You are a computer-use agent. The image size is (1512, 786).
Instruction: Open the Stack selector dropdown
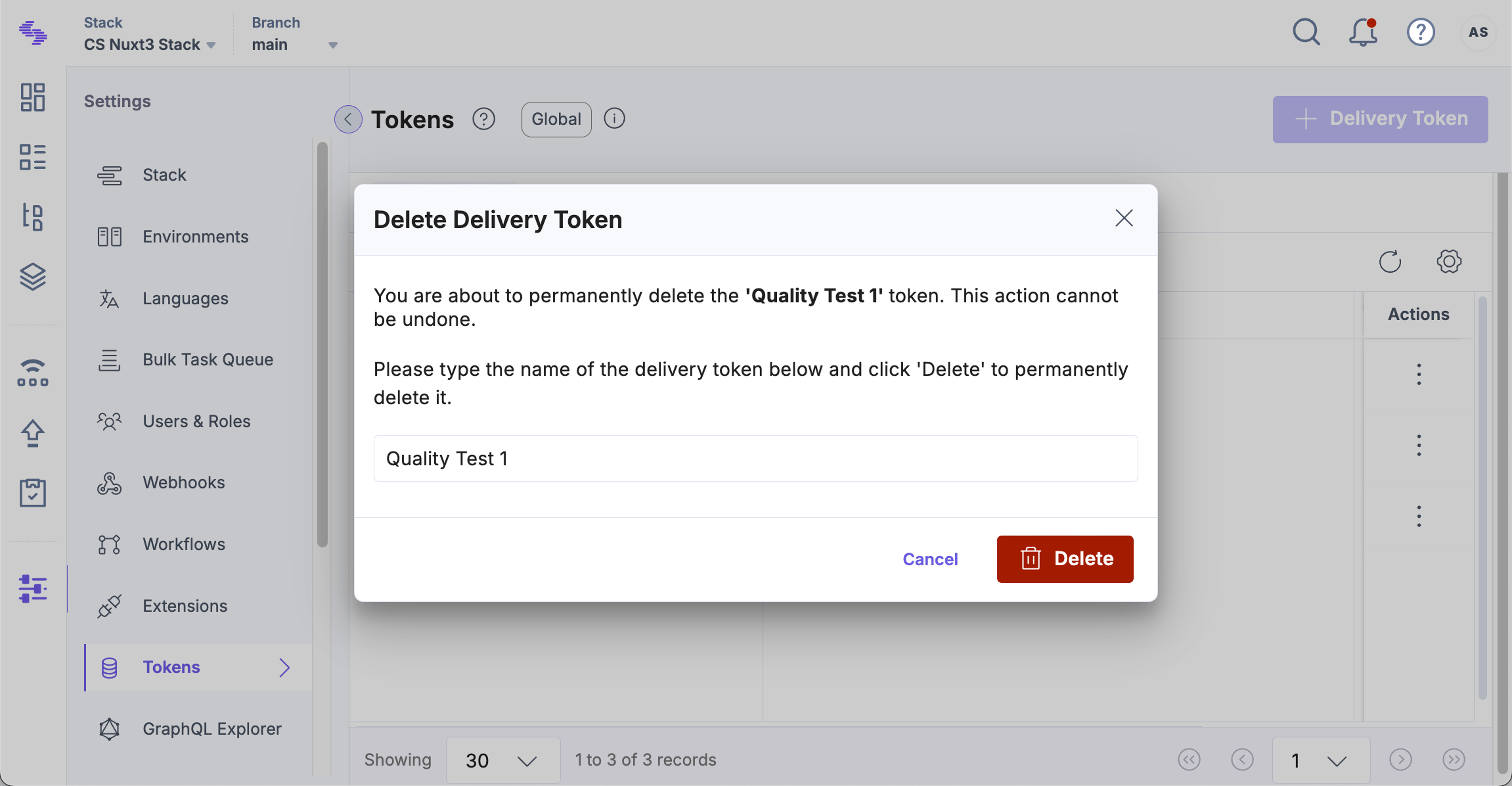point(150,45)
